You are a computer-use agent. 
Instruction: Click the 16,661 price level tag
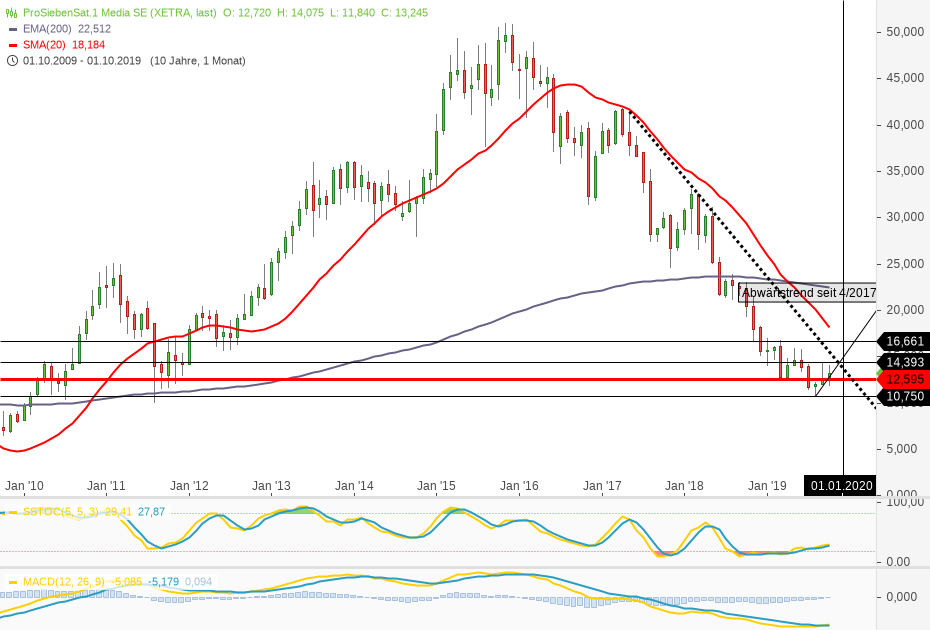click(x=904, y=341)
